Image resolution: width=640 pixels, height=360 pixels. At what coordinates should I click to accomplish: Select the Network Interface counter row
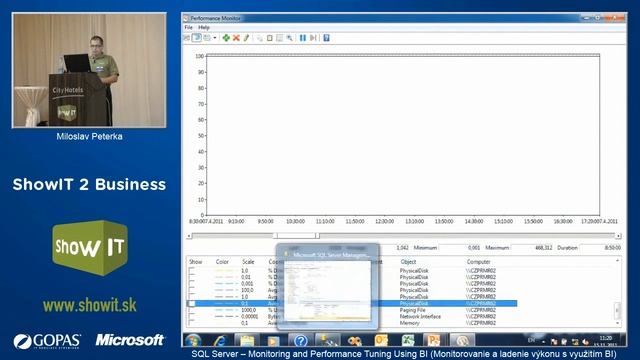click(352, 316)
